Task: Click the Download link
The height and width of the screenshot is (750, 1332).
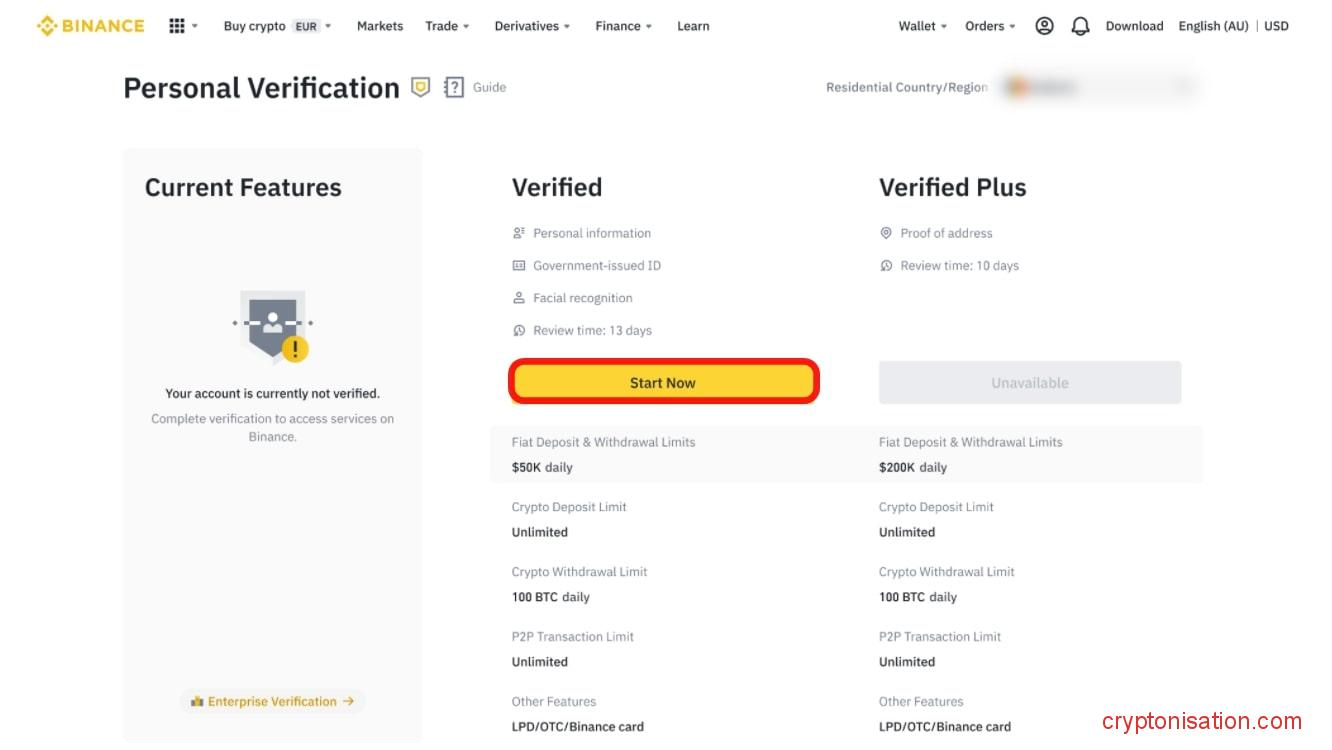Action: 1134,26
